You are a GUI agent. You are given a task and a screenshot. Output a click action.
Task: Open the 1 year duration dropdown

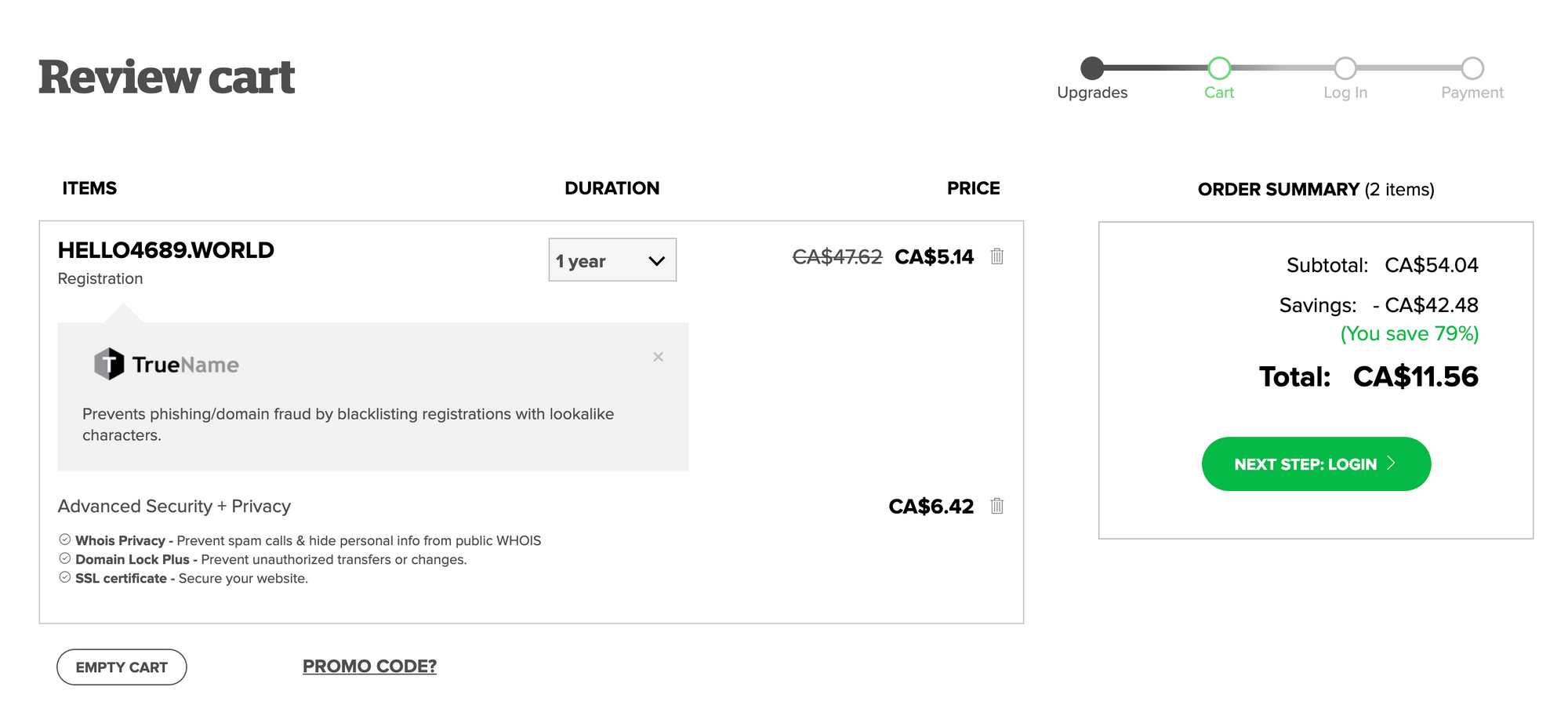pos(612,260)
